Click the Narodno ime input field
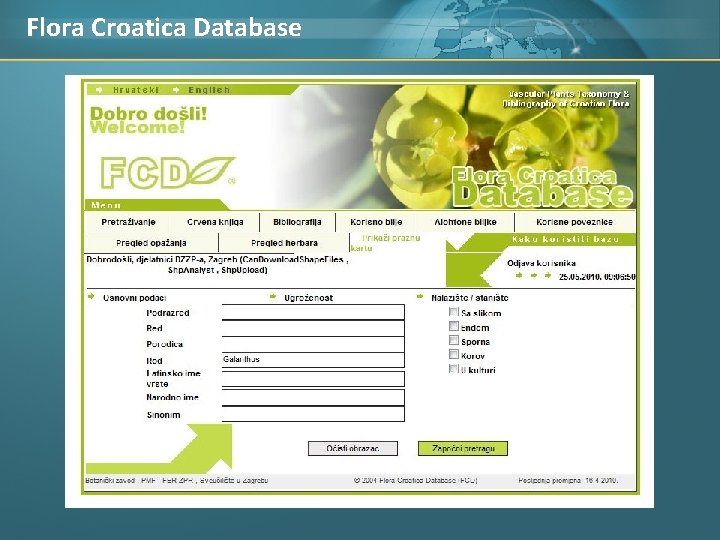The image size is (720, 540). coord(313,397)
